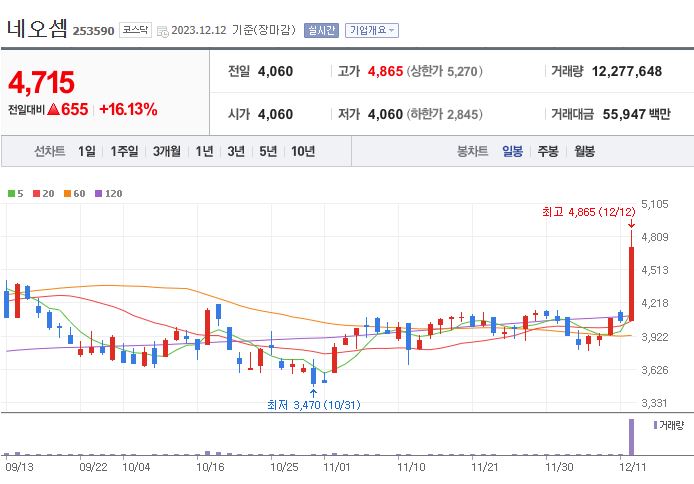Switch to the 월봉 monthly candle chart
This screenshot has width=694, height=484.
pos(585,151)
